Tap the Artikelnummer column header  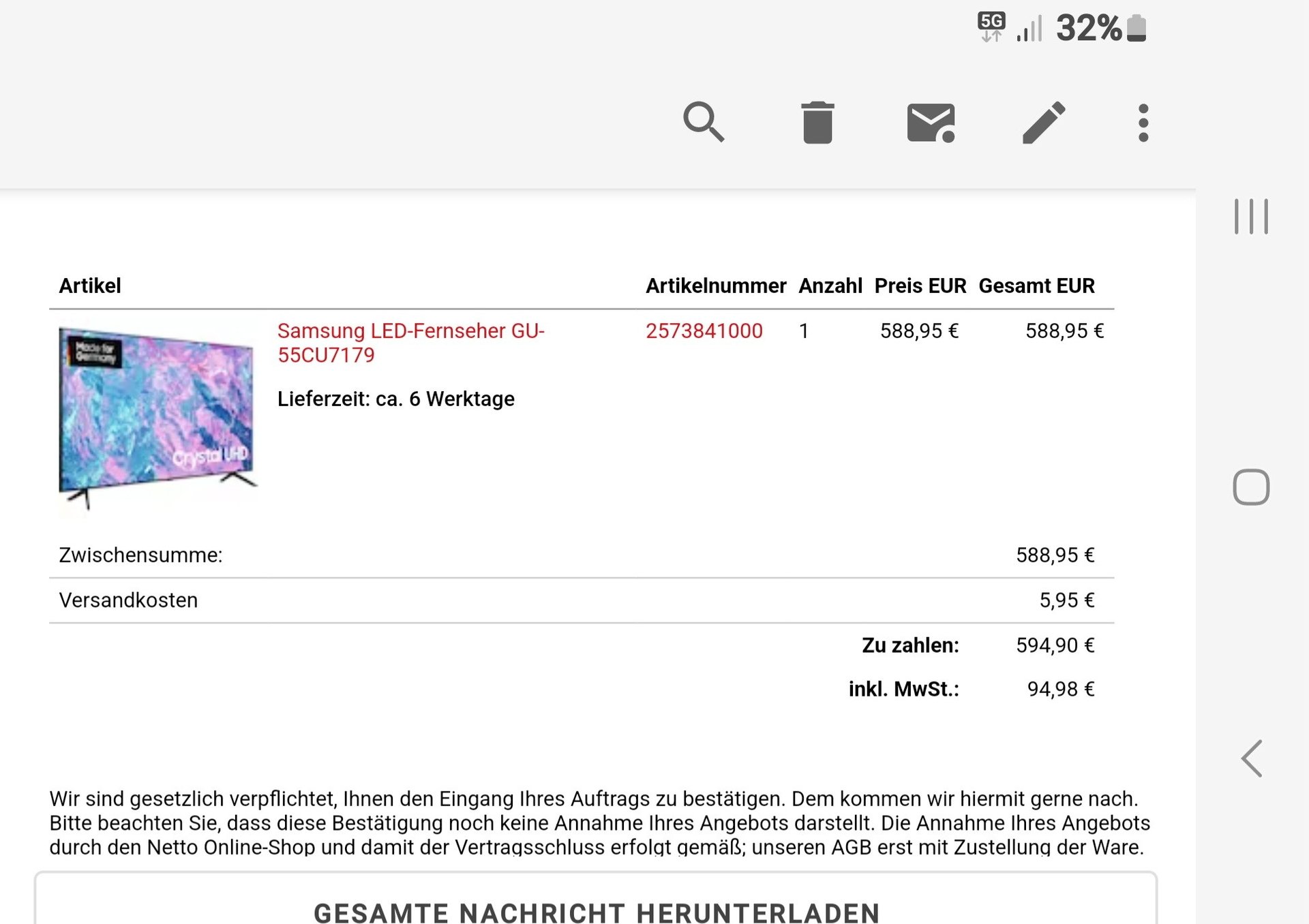716,286
